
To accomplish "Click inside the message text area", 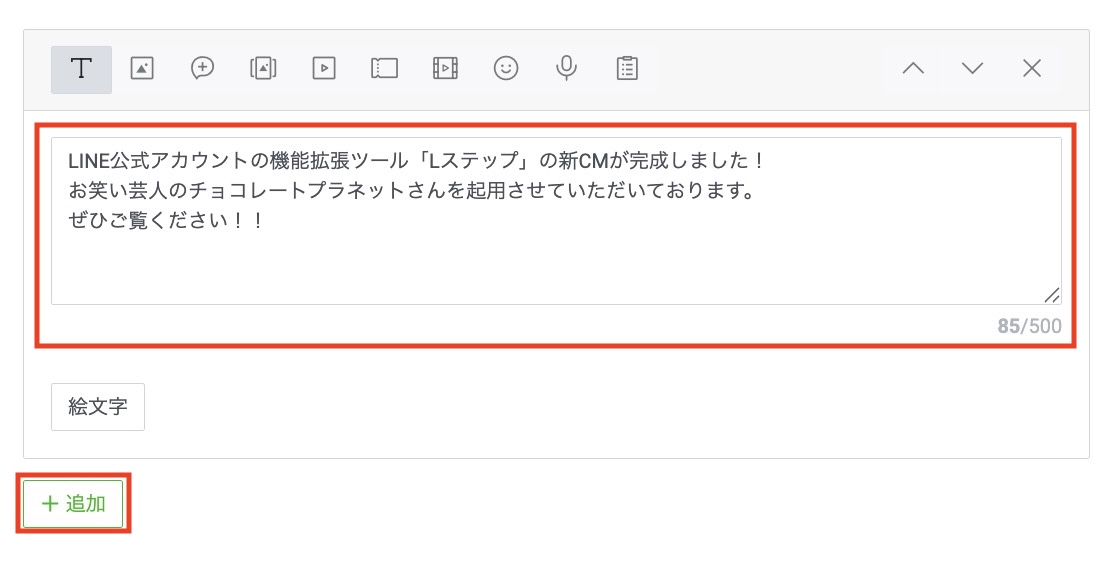I will pos(556,221).
